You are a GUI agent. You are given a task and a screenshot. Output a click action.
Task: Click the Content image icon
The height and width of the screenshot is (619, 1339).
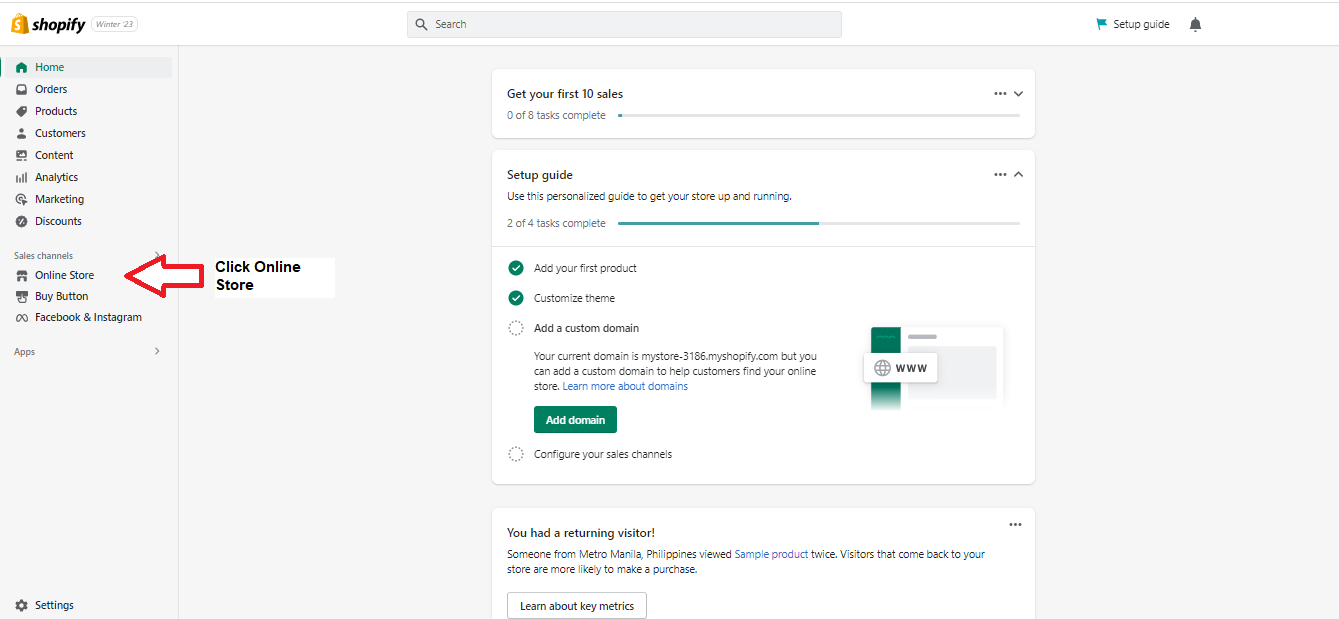21,155
